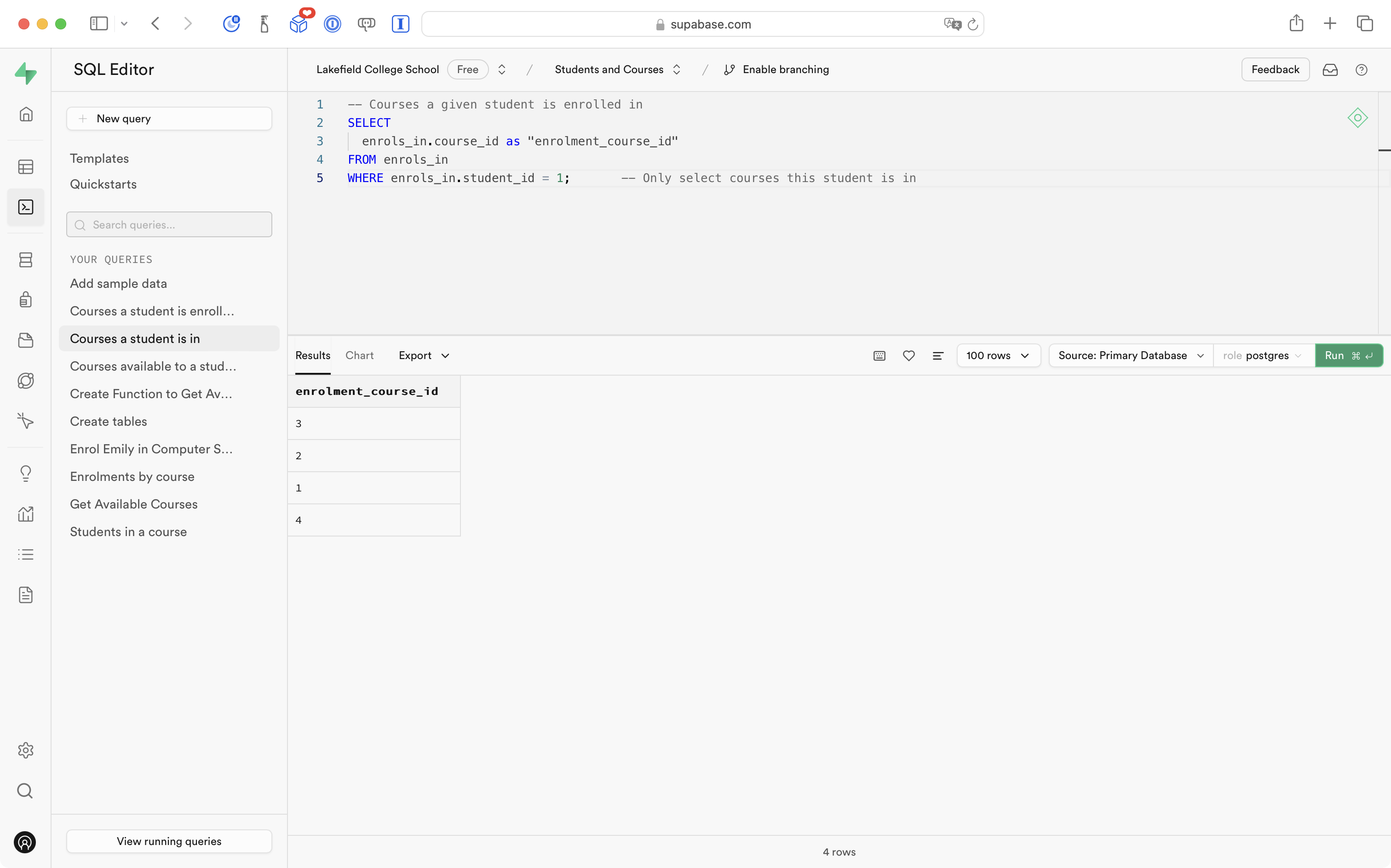Click the green Run button

(x=1348, y=355)
